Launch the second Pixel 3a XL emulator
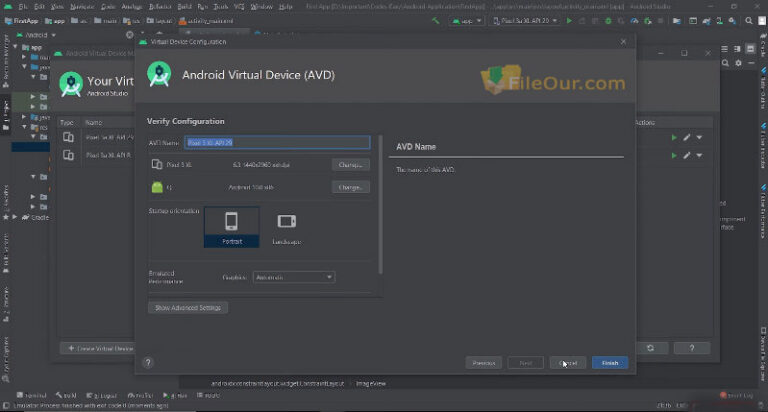The width and height of the screenshot is (768, 412). click(x=674, y=155)
